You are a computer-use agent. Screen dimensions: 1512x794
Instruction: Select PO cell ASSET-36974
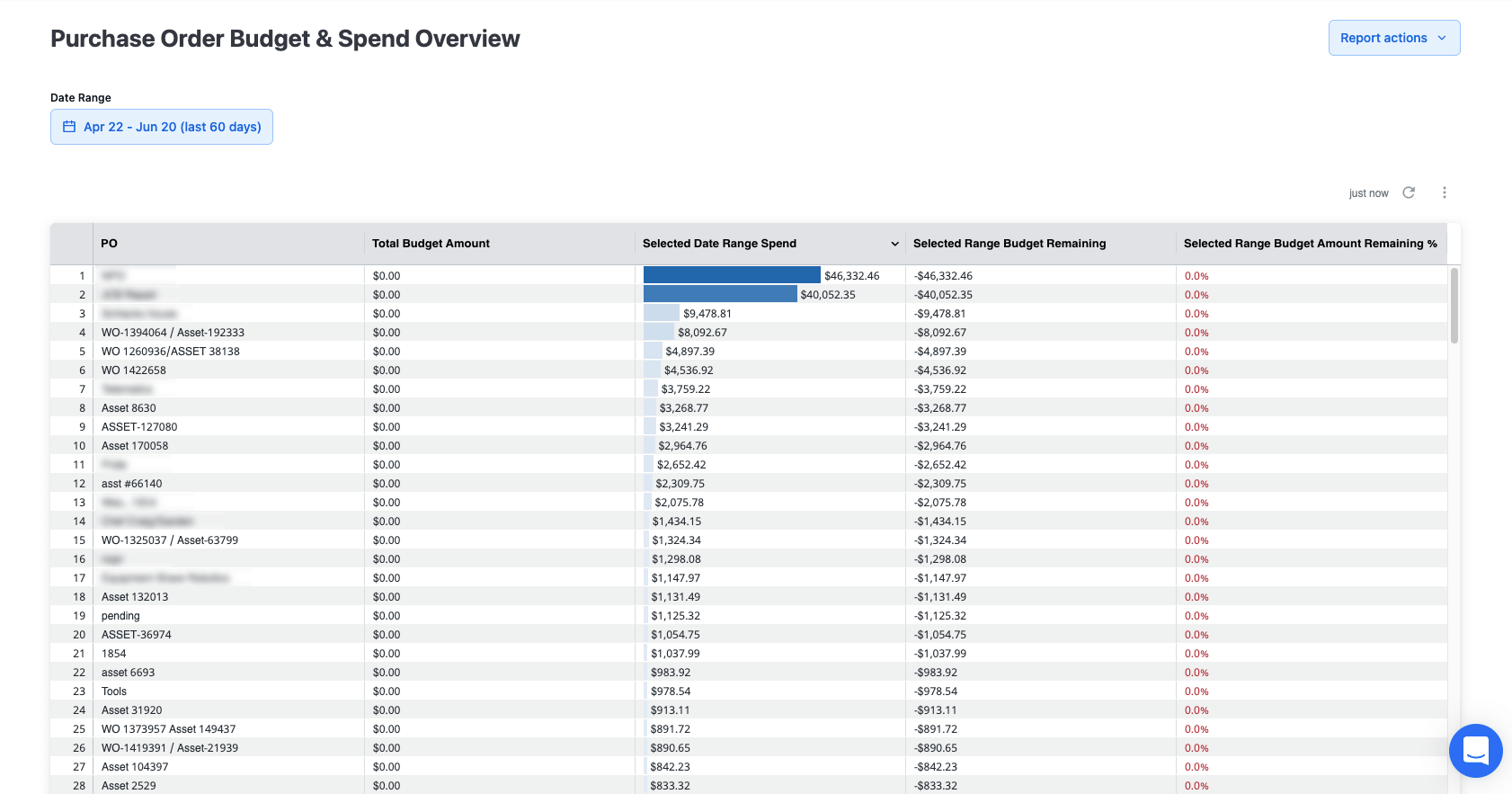pos(137,635)
